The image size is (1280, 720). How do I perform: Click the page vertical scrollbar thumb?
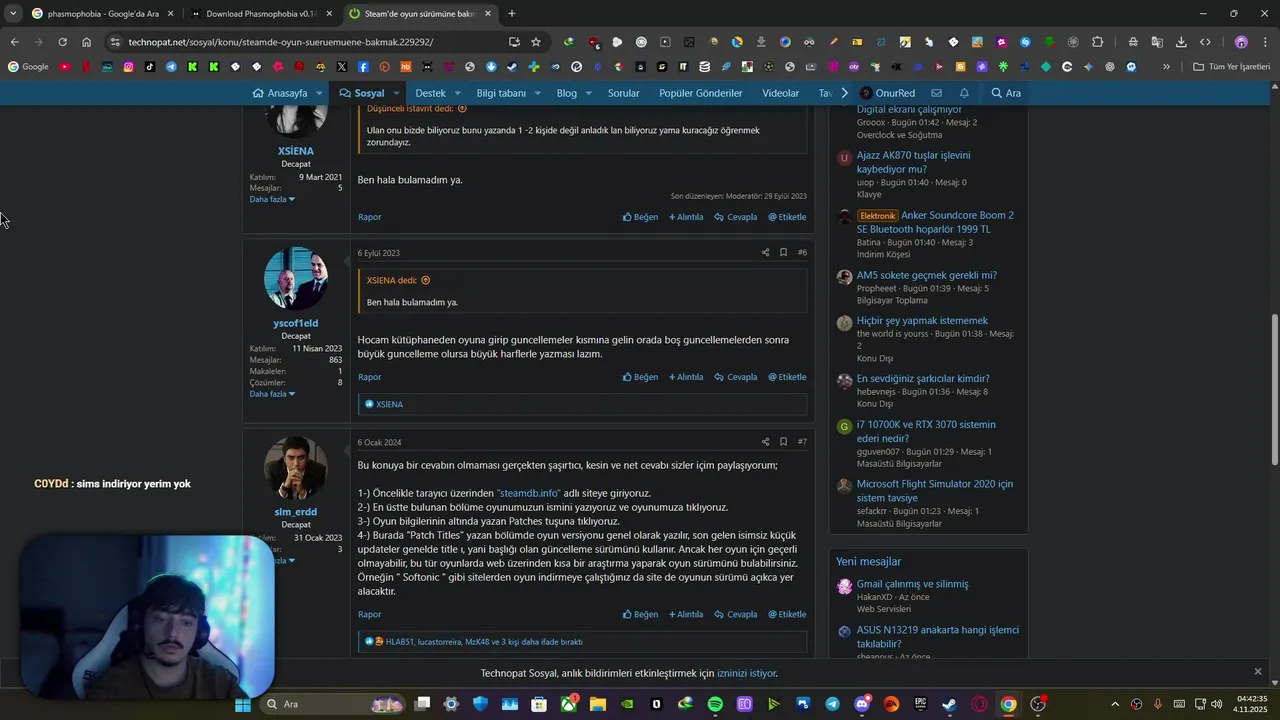(x=1274, y=389)
